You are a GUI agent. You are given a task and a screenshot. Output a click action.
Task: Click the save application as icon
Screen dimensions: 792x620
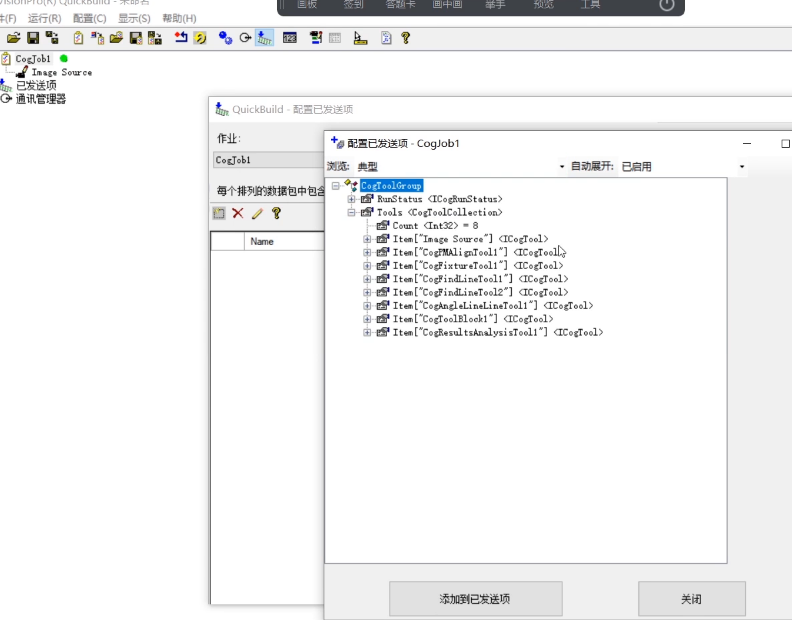tap(52, 38)
